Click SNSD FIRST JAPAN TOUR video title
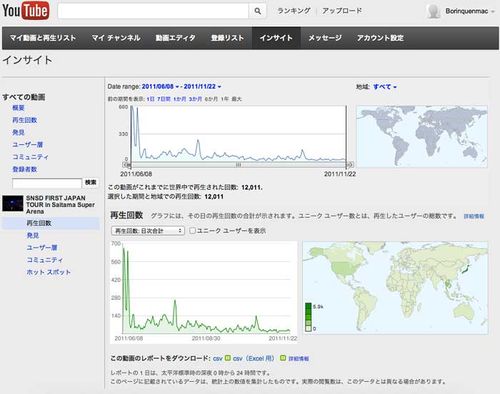Screen dimensions: 500x394 60,205
